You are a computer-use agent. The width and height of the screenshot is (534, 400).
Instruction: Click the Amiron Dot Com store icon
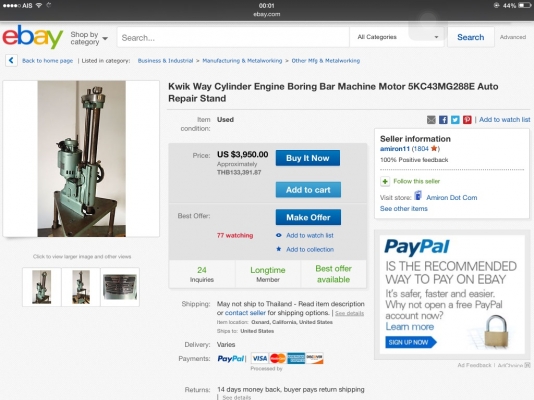point(418,196)
